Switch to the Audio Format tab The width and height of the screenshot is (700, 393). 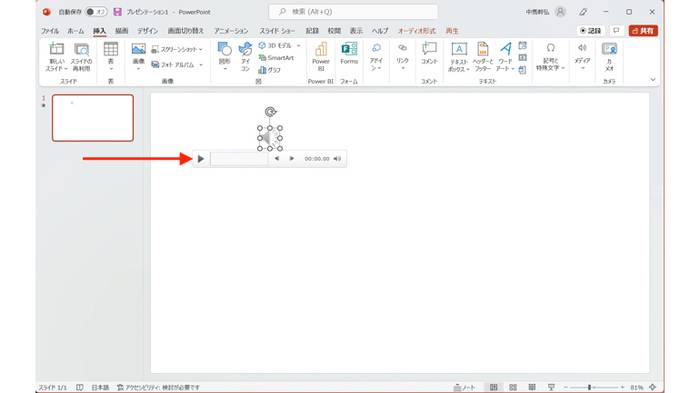[417, 31]
